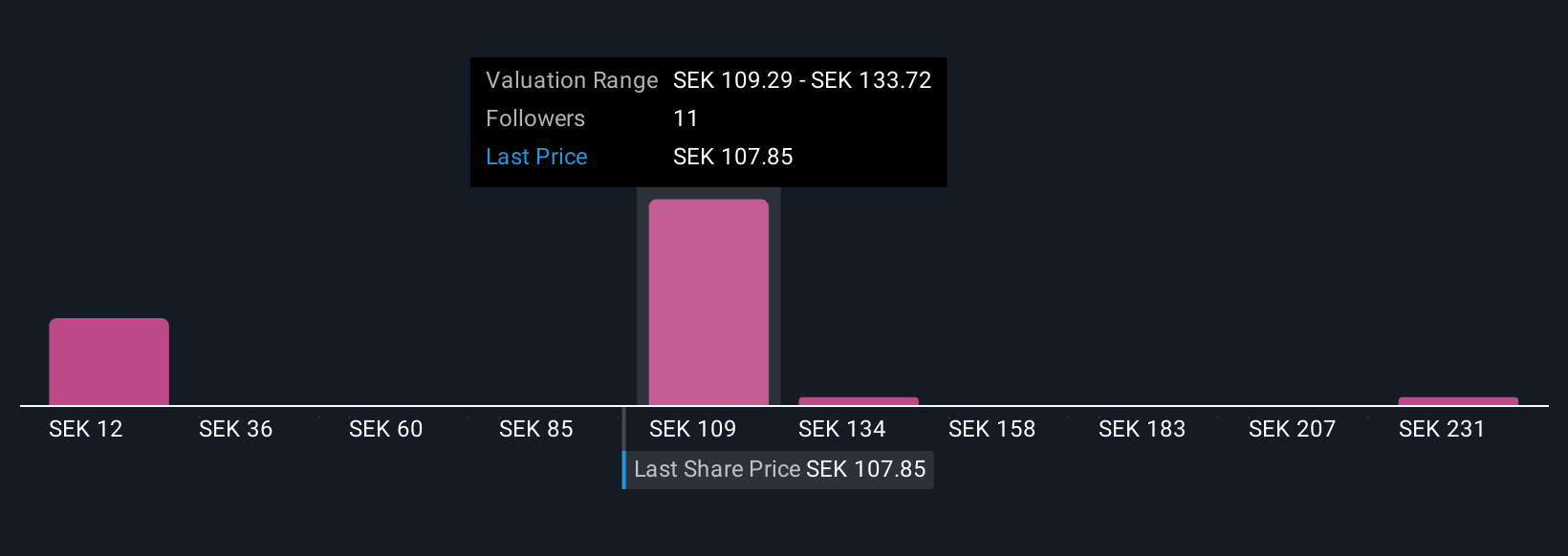Click the SEK 183 axis label

[x=1142, y=429]
